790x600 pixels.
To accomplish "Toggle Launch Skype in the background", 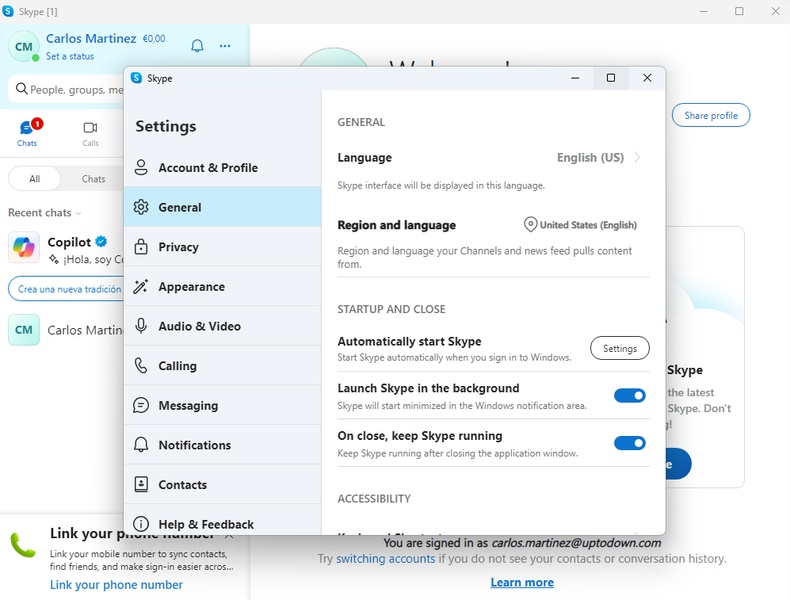I will (629, 395).
